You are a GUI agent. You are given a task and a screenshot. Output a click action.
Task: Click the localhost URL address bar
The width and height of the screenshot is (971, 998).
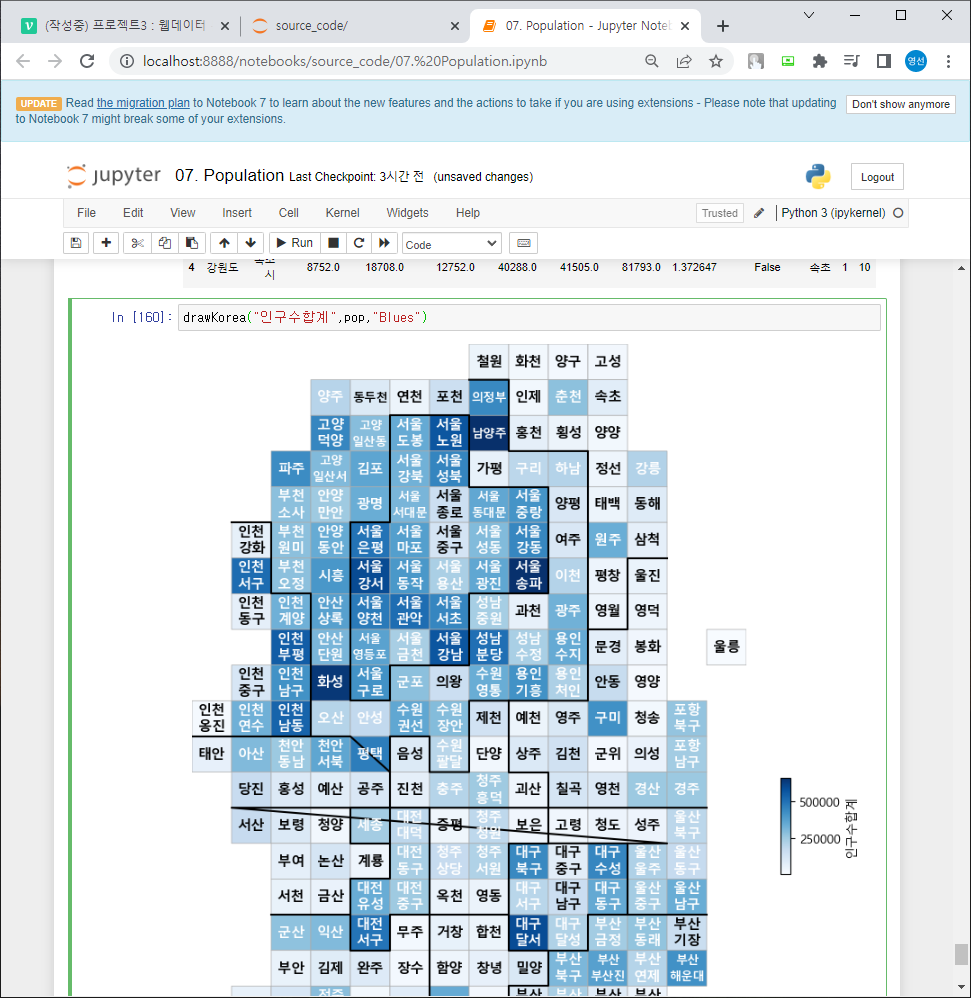pos(345,61)
